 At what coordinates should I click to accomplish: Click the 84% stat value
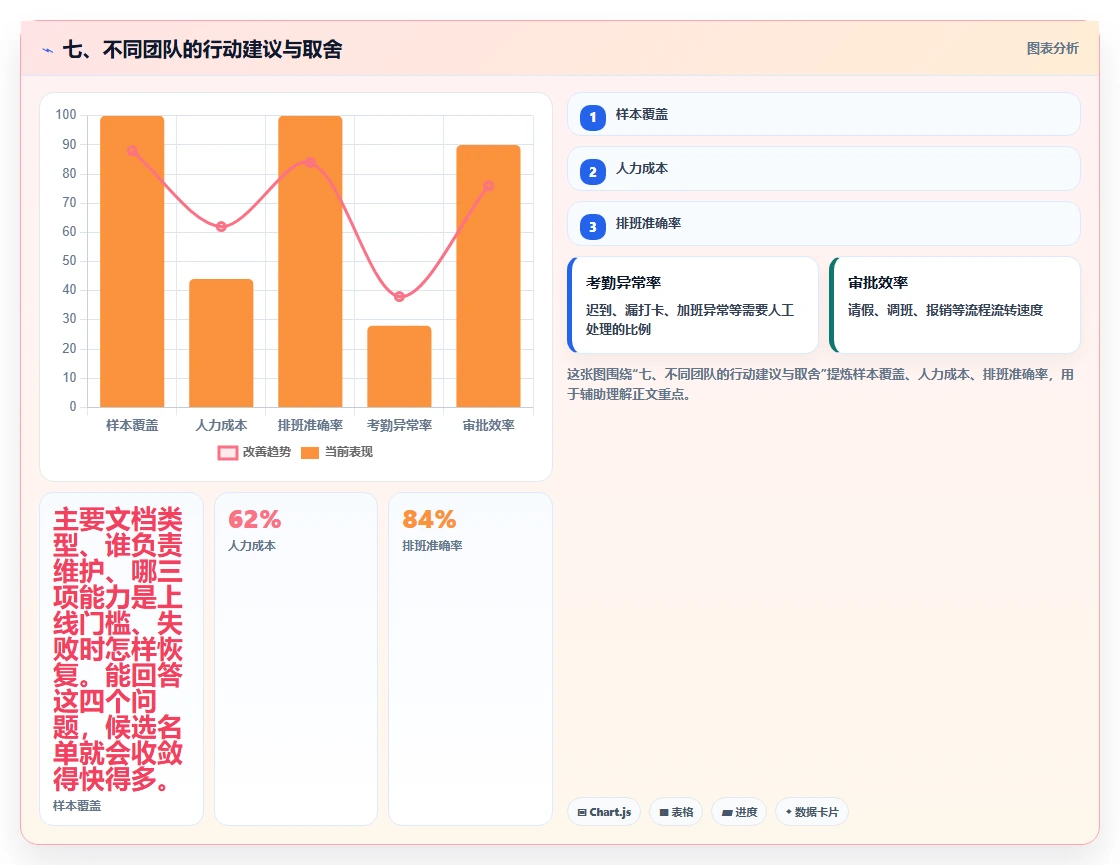click(x=429, y=519)
